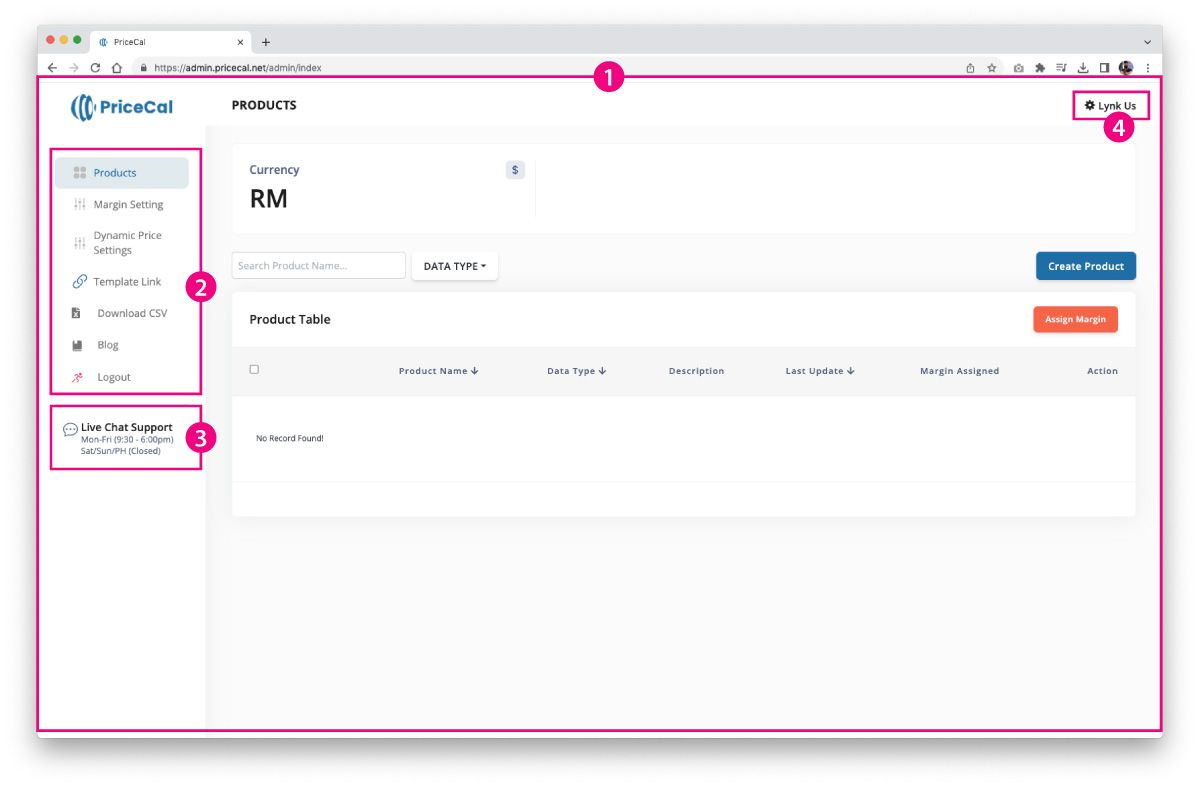This screenshot has height=788, width=1200.
Task: Go to Dynamic Price Settings
Action: coord(127,243)
